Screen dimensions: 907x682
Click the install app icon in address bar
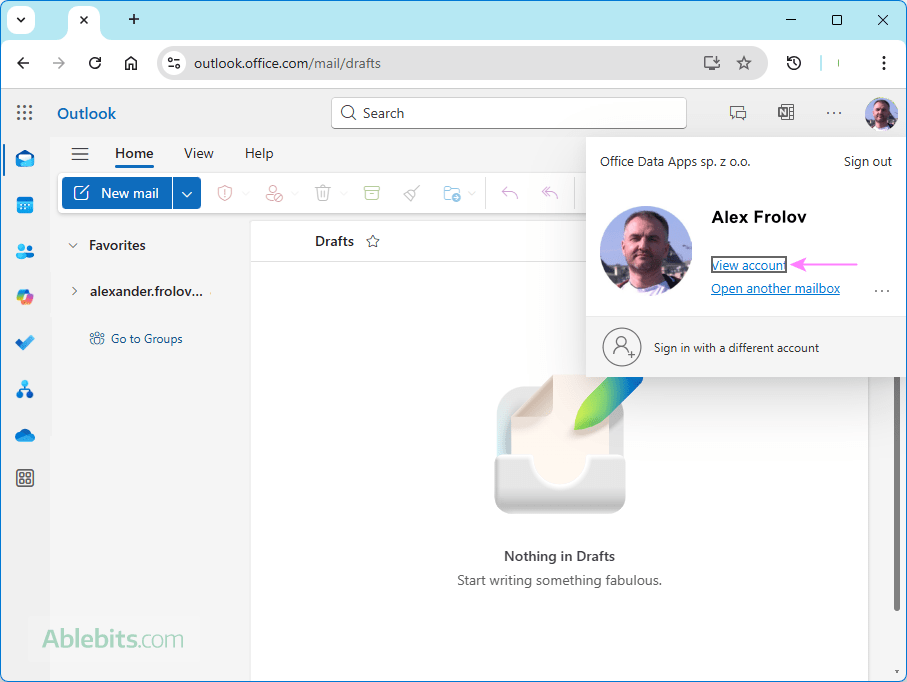coord(711,63)
